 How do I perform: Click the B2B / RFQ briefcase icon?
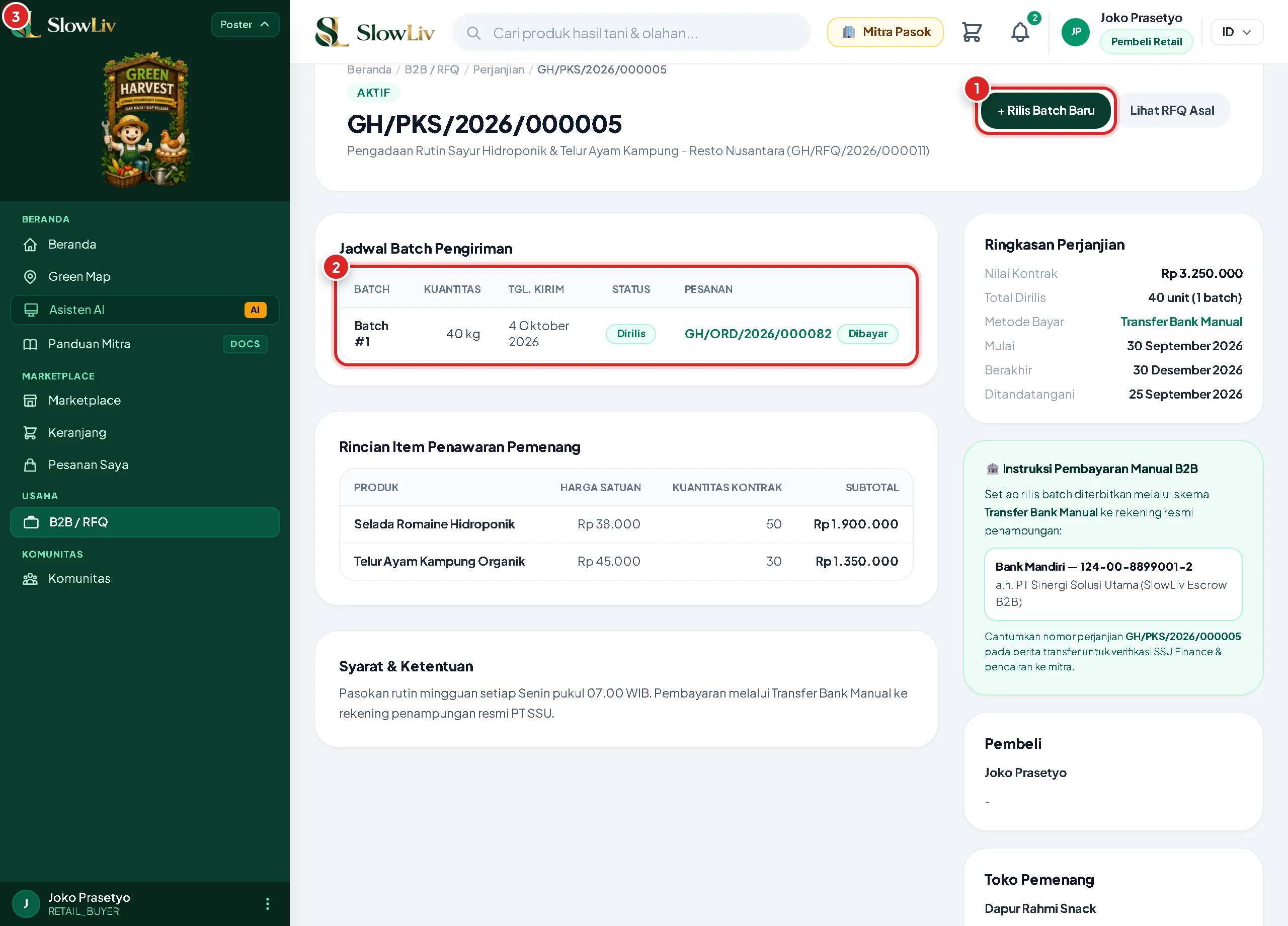(x=31, y=522)
